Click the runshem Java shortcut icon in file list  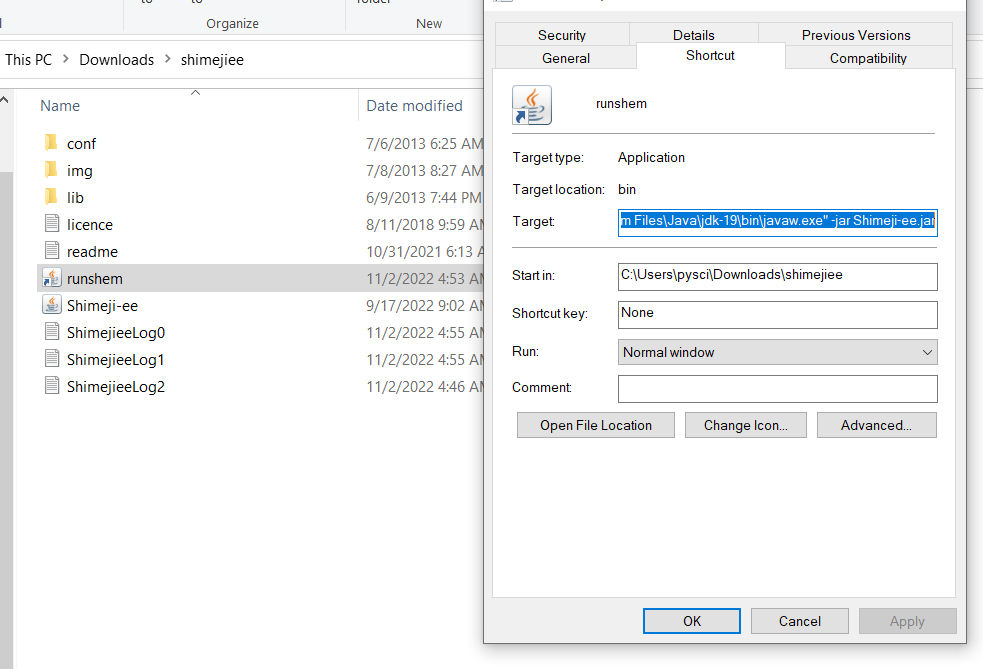51,278
